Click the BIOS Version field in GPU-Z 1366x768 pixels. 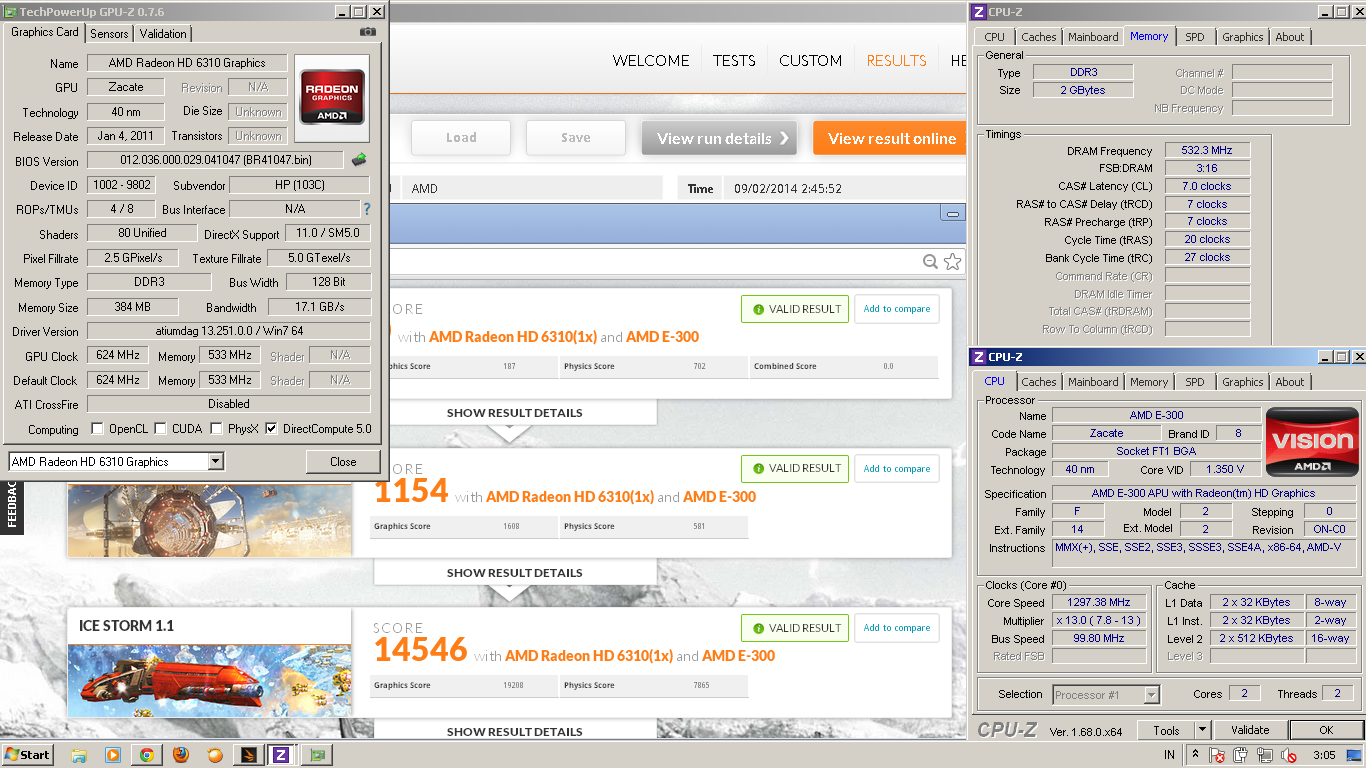(x=215, y=160)
